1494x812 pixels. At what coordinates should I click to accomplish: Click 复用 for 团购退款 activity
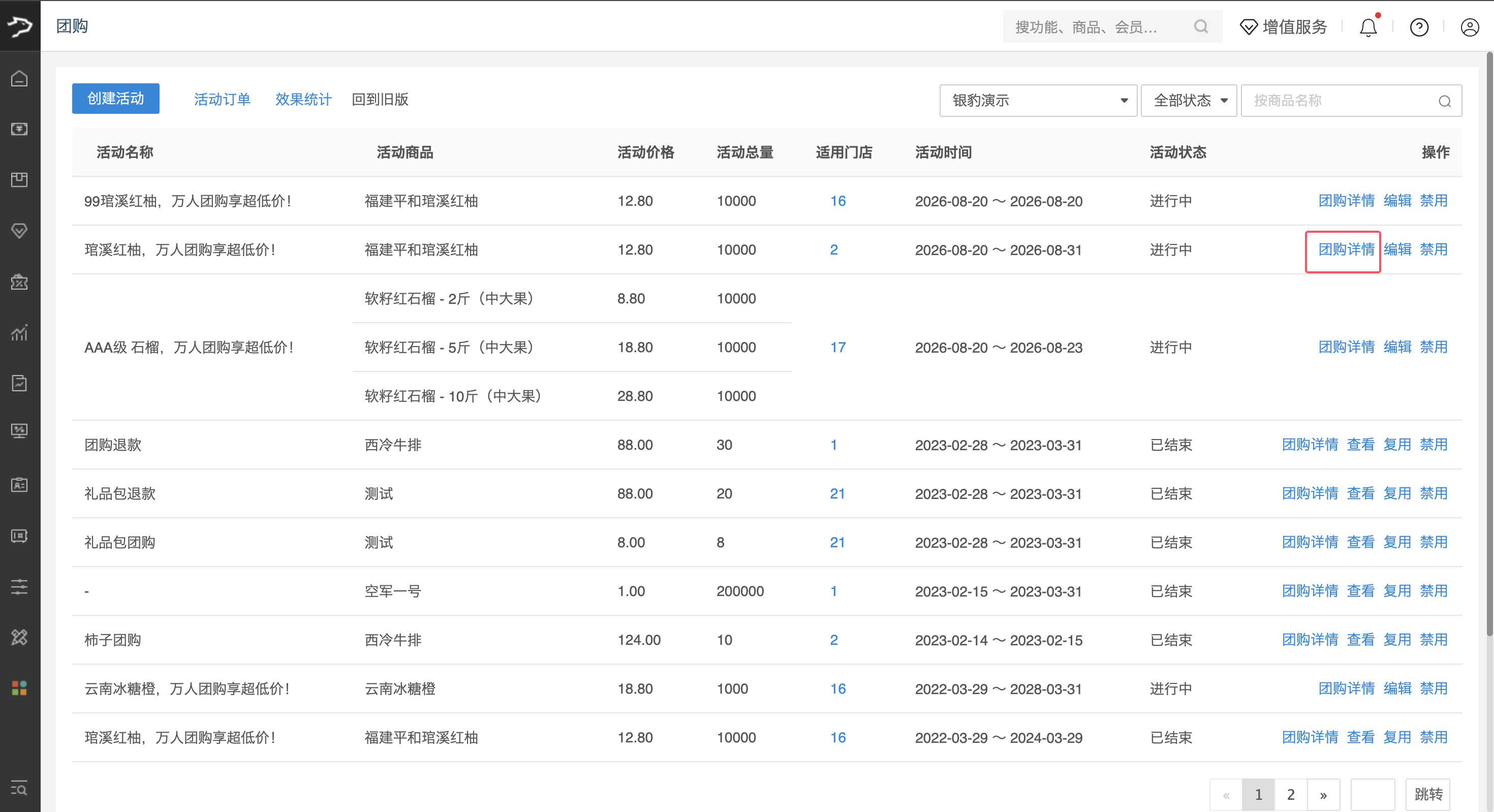point(1398,444)
